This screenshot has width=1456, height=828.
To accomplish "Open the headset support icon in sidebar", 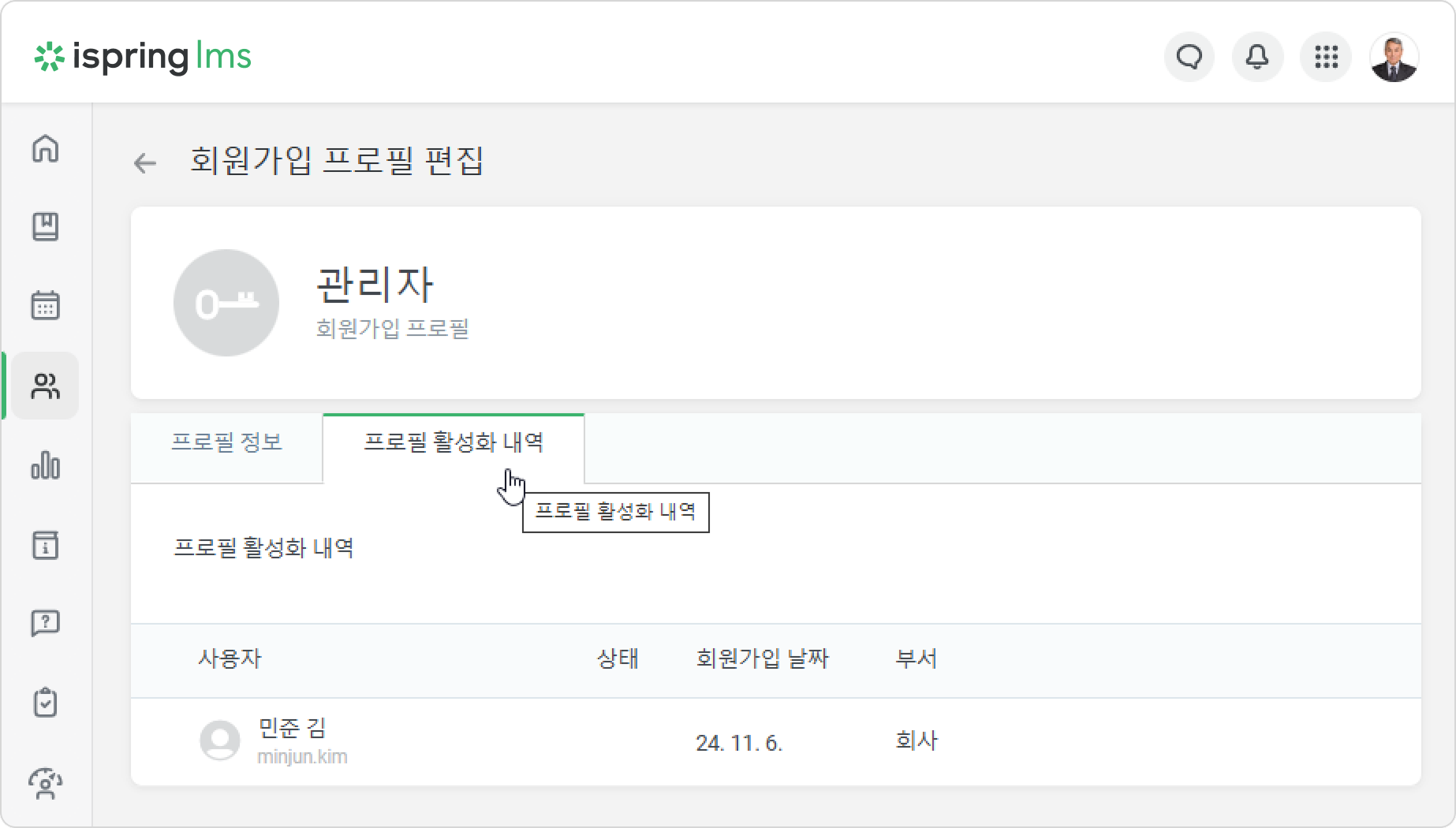I will click(46, 783).
